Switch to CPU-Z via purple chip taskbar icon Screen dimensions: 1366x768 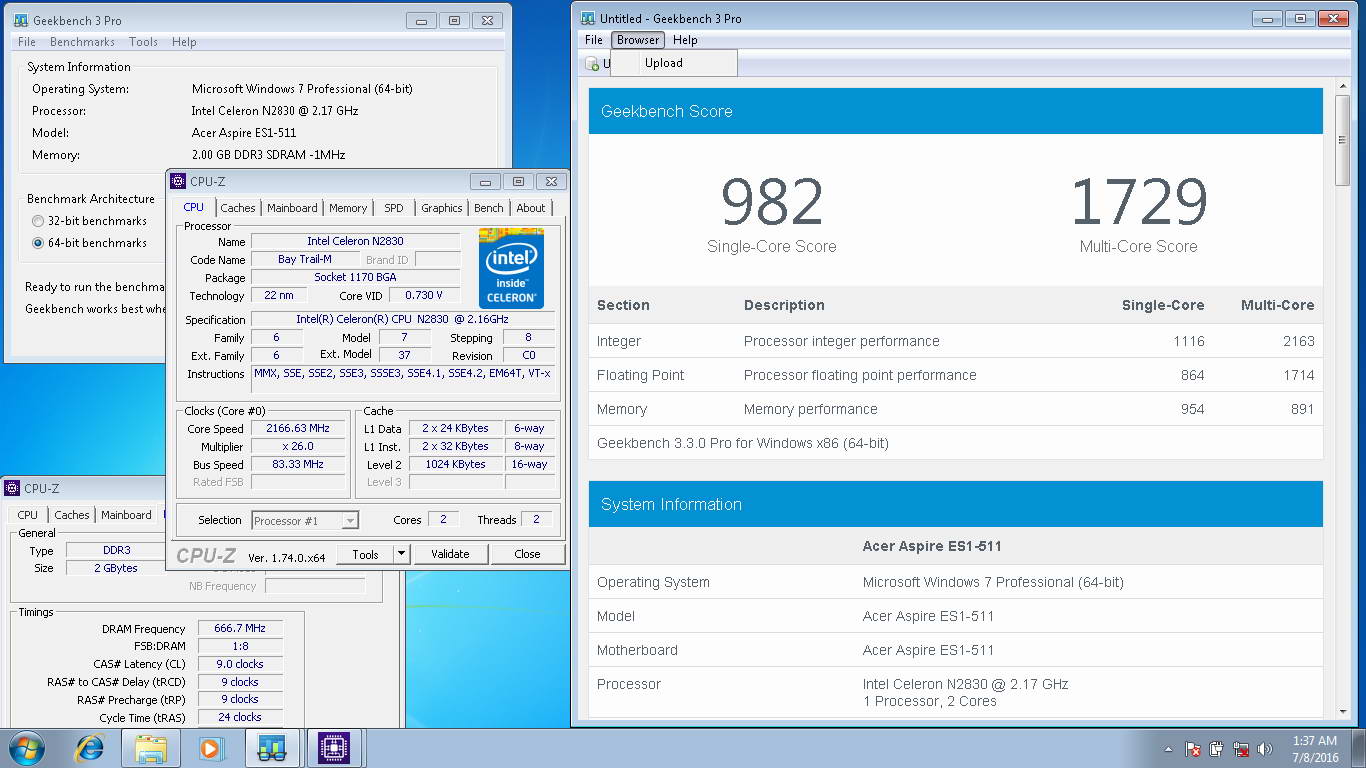click(x=334, y=748)
